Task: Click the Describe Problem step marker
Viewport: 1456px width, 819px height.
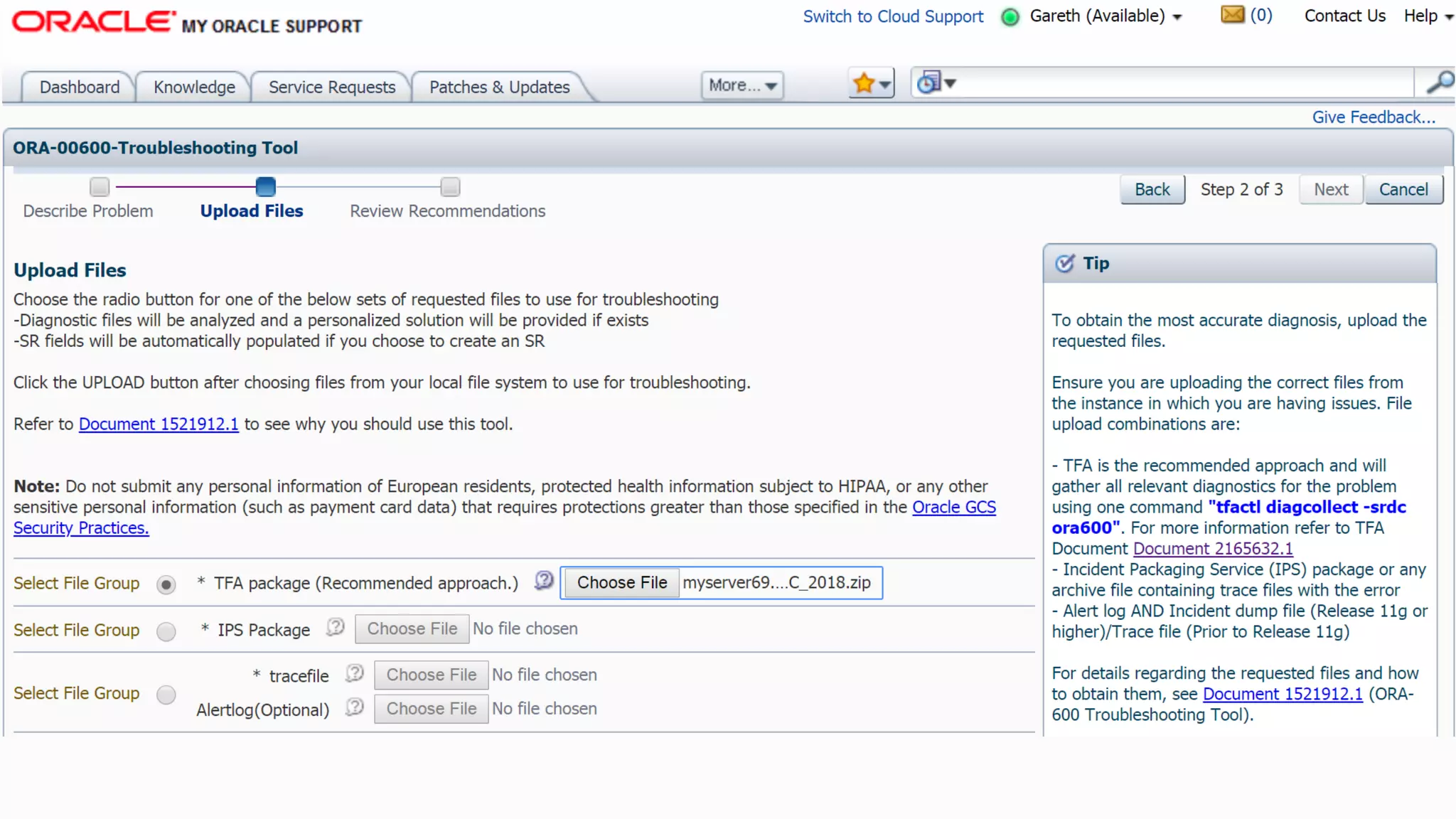Action: (x=100, y=187)
